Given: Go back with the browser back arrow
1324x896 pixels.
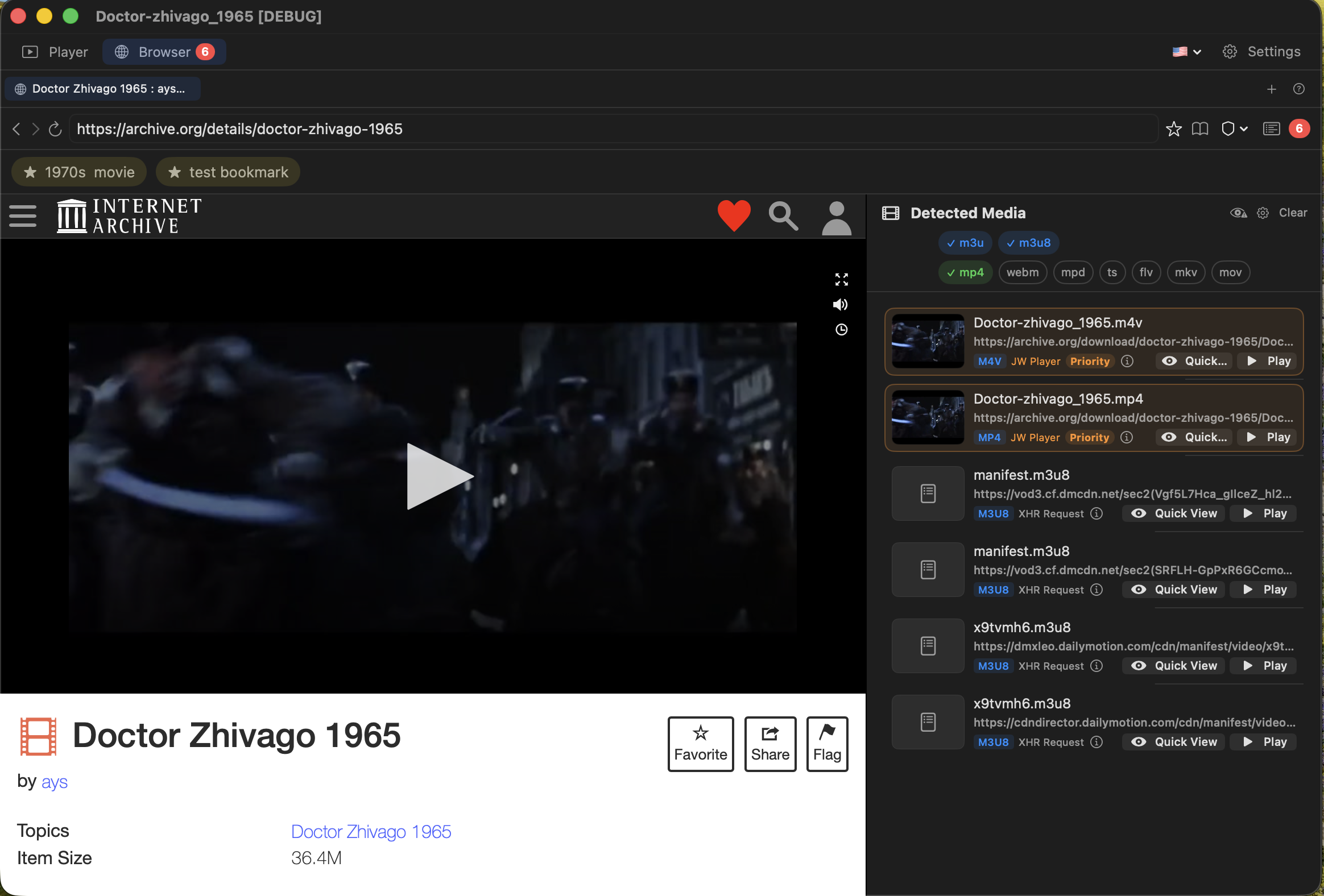Looking at the screenshot, I should (x=16, y=129).
